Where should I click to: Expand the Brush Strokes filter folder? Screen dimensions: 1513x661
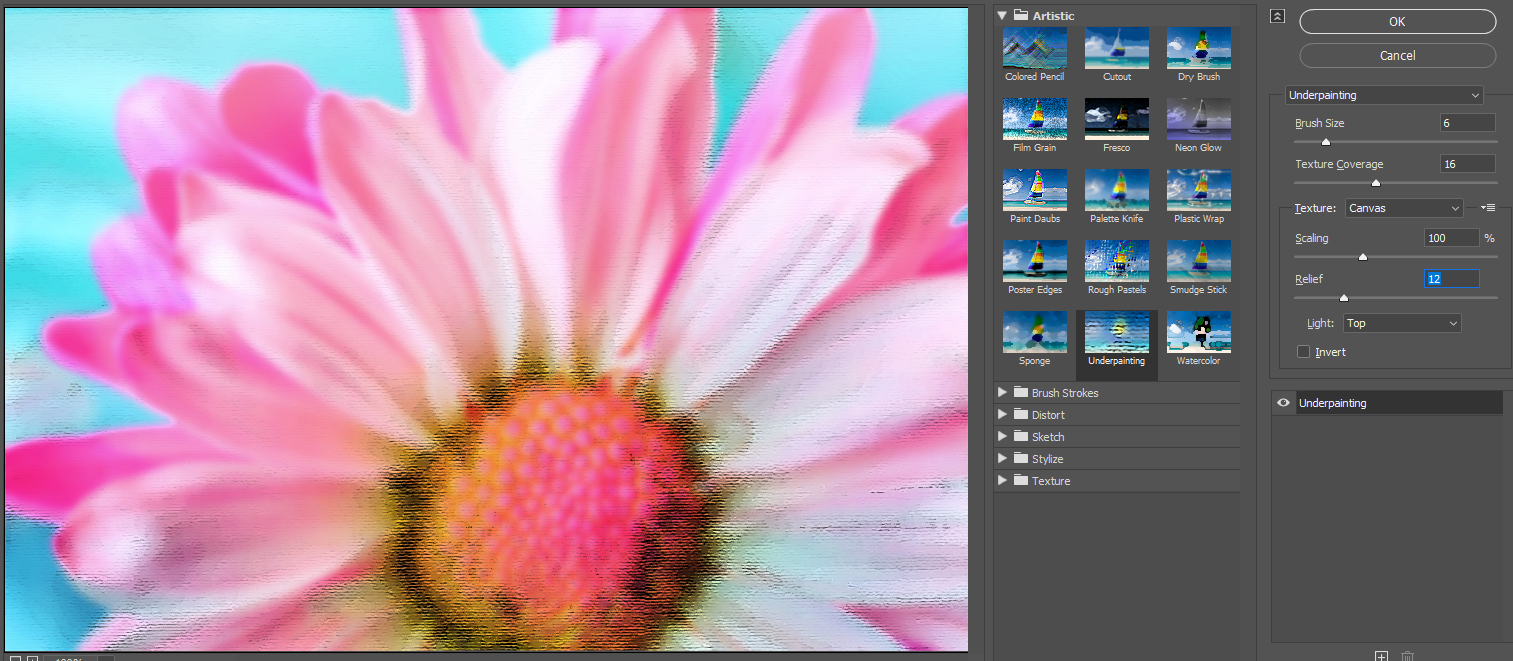(1002, 393)
